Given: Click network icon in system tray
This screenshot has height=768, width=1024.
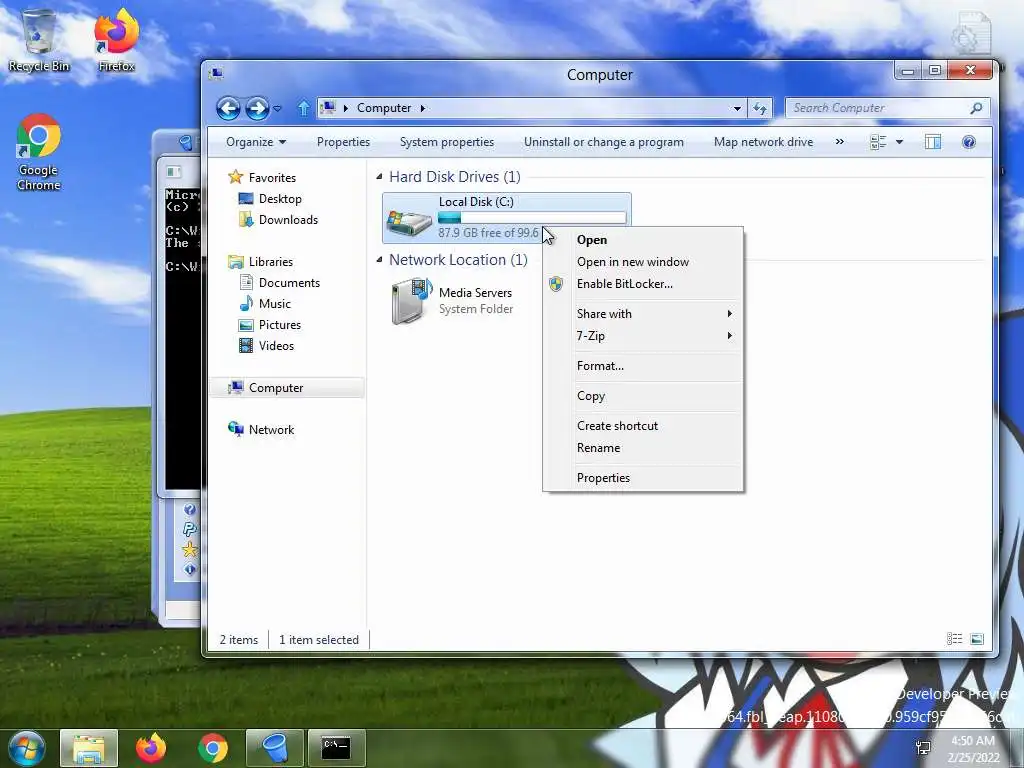Looking at the screenshot, I should (x=923, y=748).
